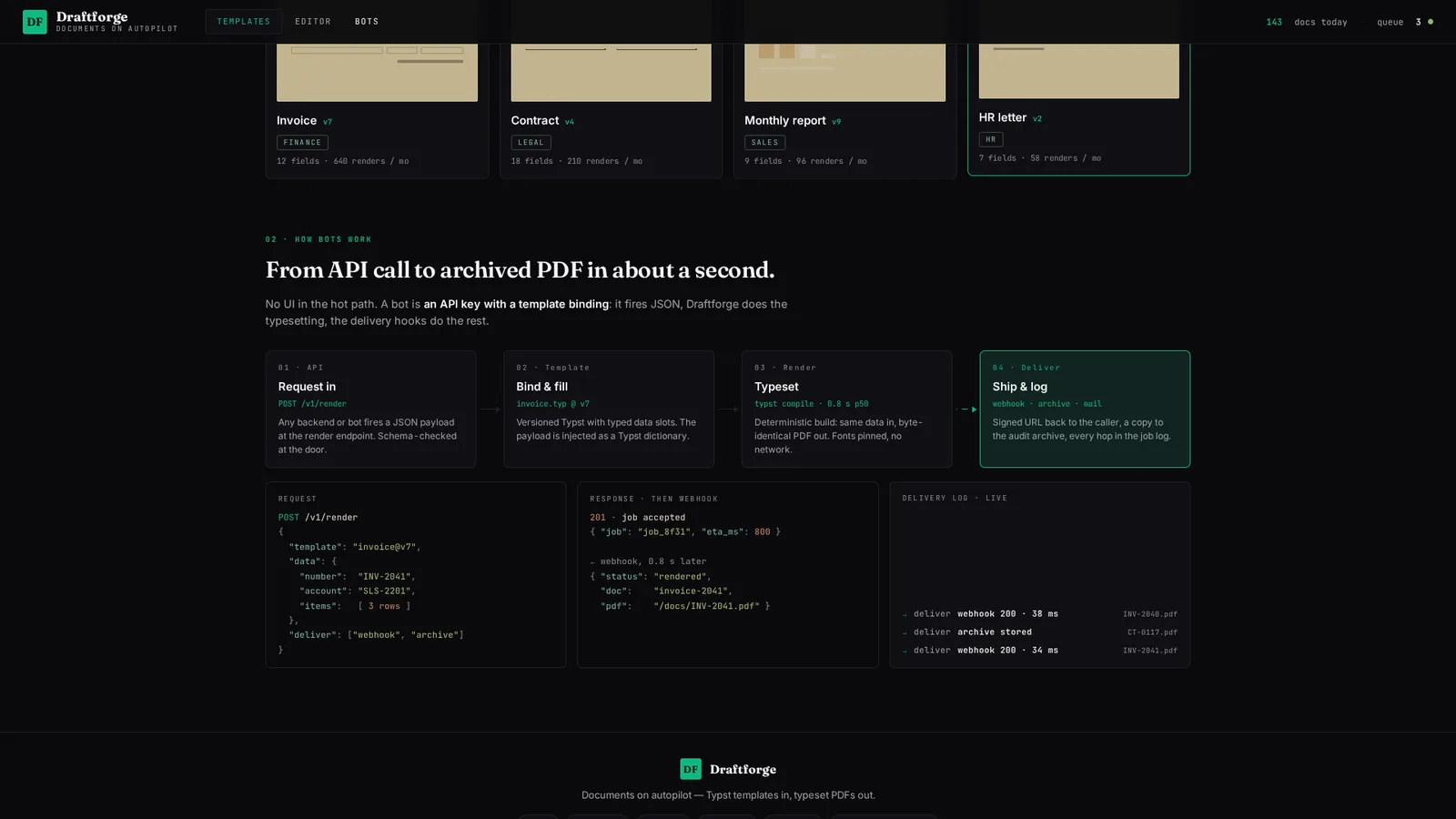Click '12 fields · 640 renders / mo'
The height and width of the screenshot is (819, 1456).
342,161
